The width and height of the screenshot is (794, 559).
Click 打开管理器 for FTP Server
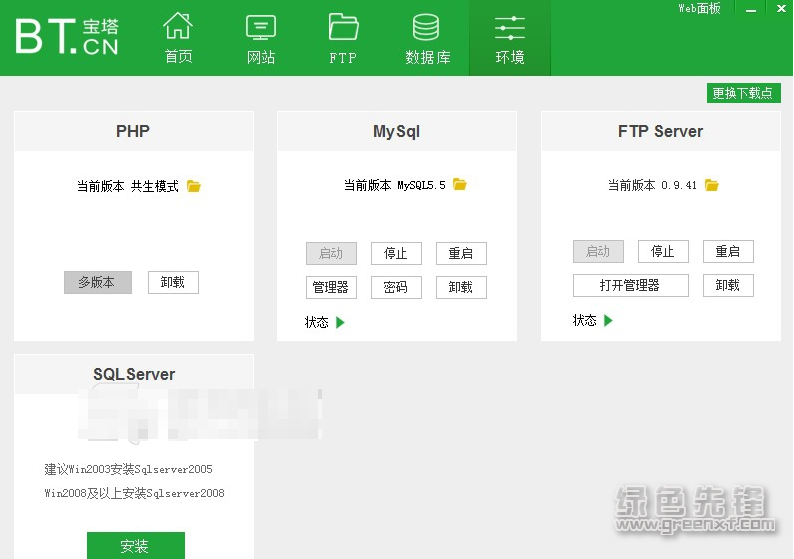630,285
